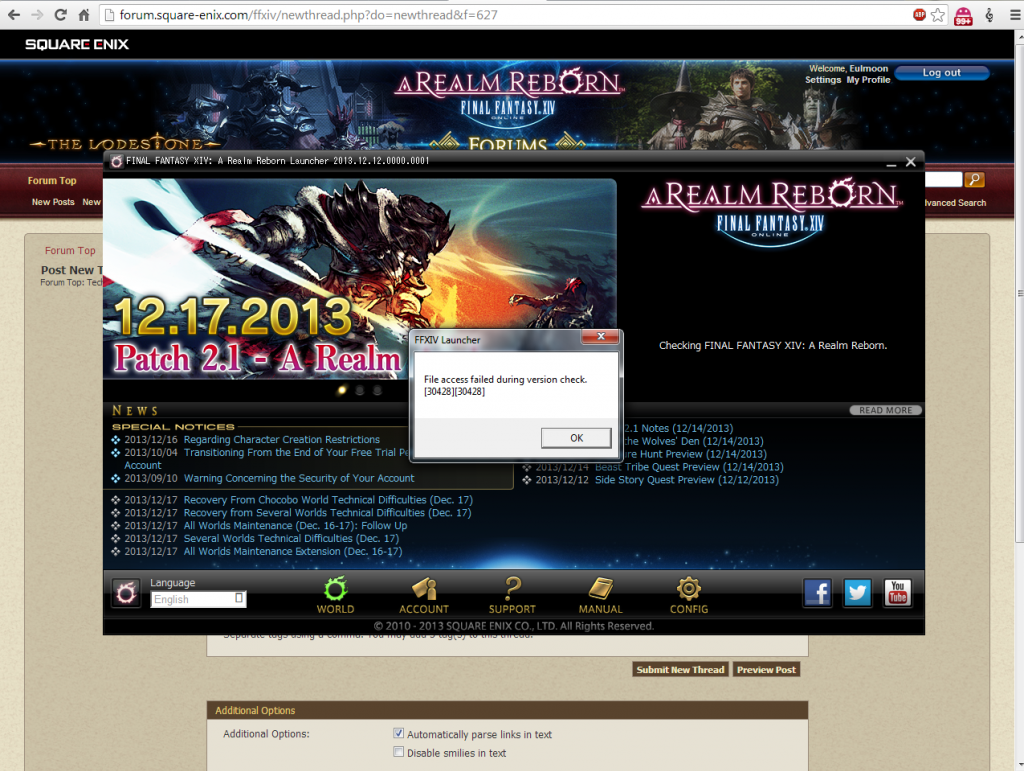Open the Adblock extension icon
1024x771 pixels.
(920, 14)
